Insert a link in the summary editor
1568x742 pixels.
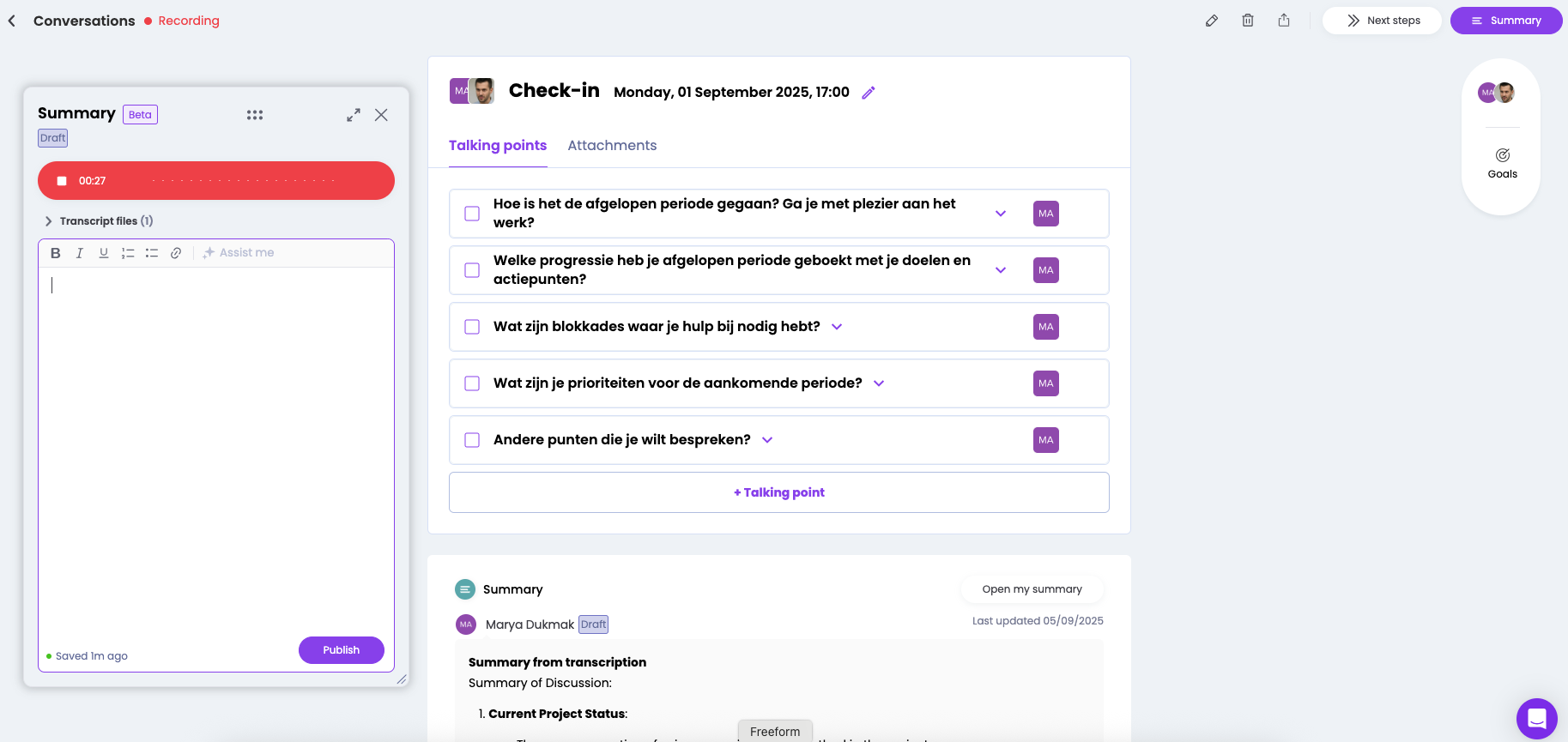click(176, 253)
